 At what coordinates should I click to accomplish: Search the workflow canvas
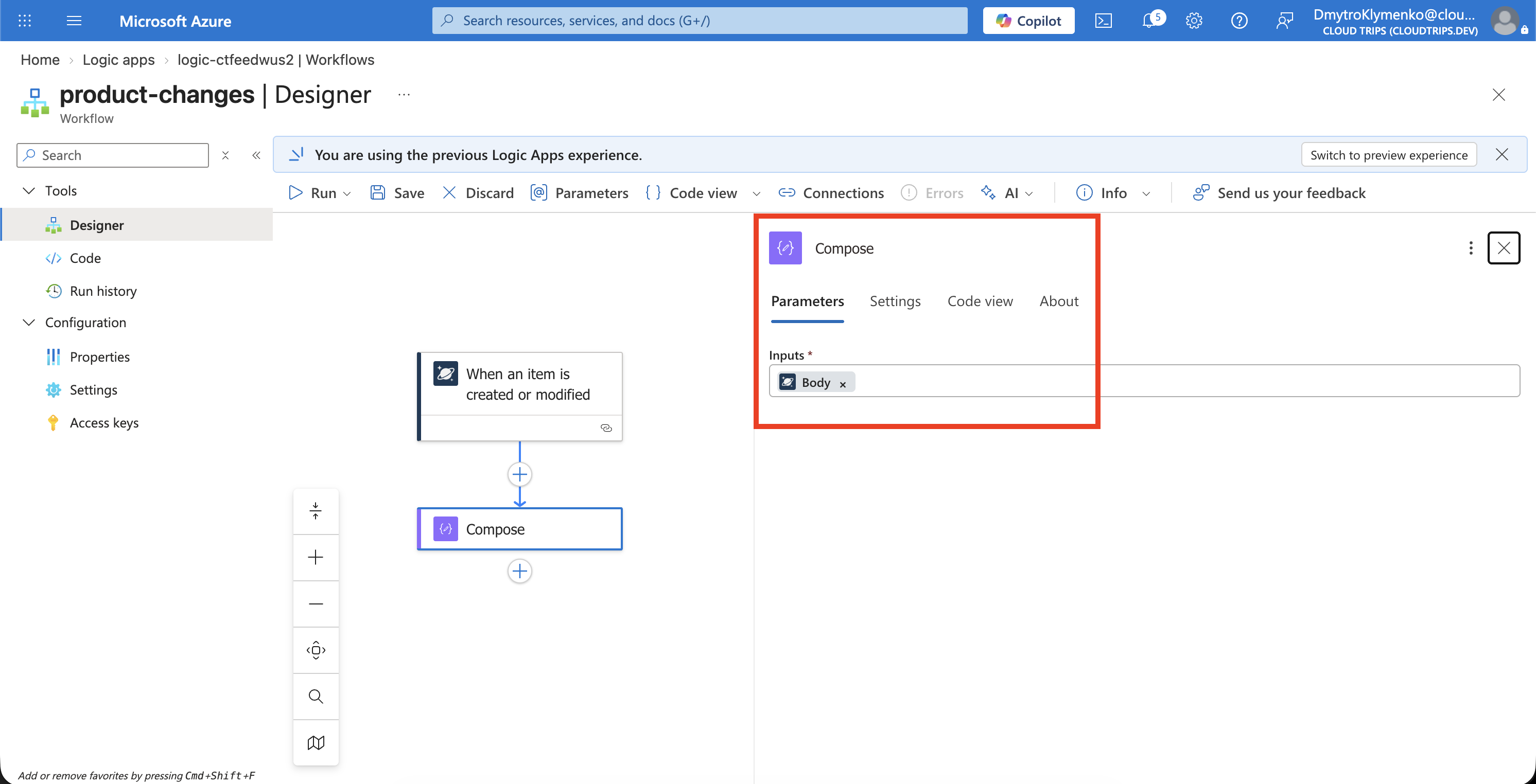[x=316, y=697]
